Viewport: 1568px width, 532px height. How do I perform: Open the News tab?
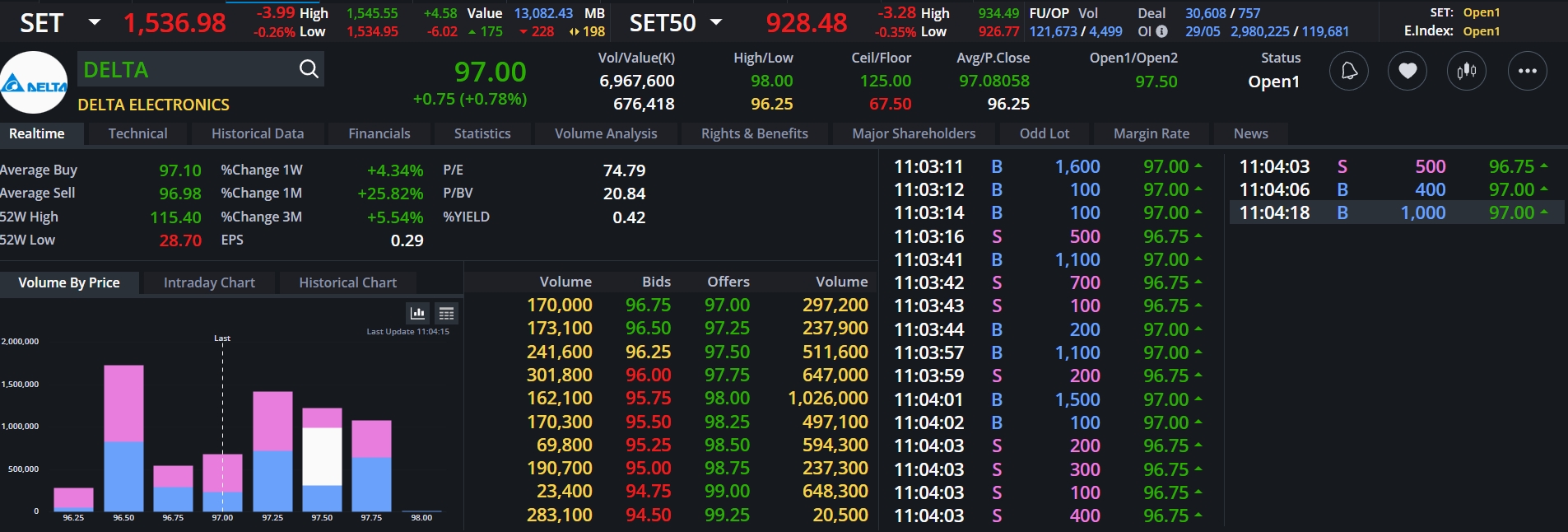(x=1251, y=133)
